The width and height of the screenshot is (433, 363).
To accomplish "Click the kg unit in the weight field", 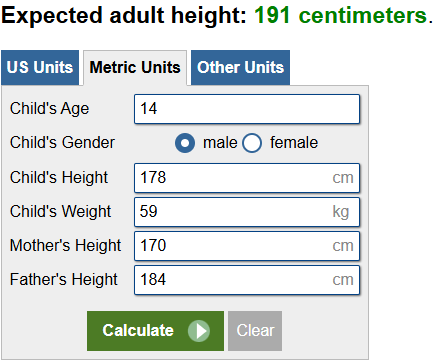I will [341, 212].
